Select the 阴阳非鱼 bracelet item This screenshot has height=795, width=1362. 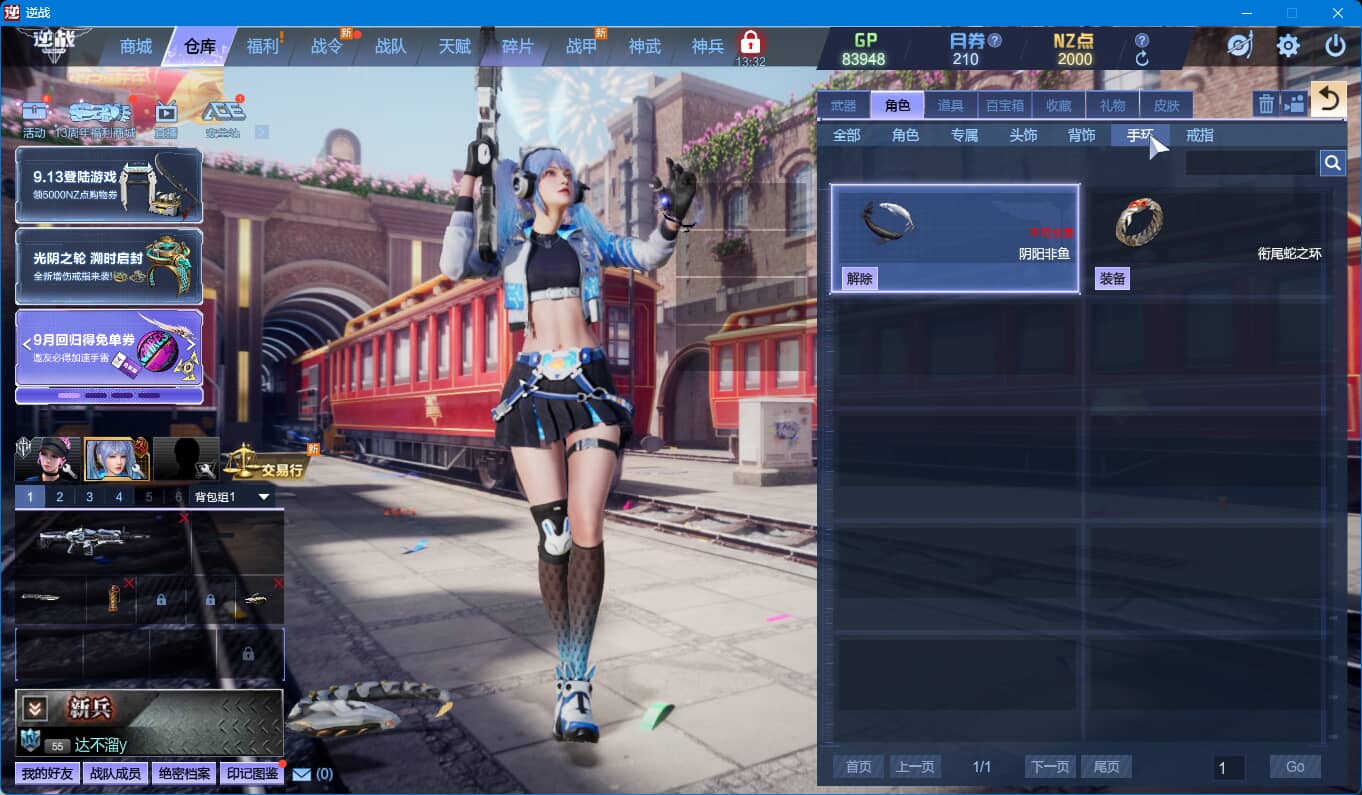[955, 239]
